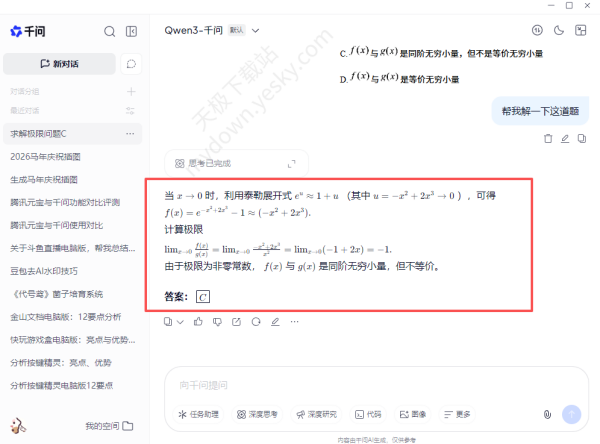
Task: Click the blue send arrow button
Action: click(x=572, y=414)
